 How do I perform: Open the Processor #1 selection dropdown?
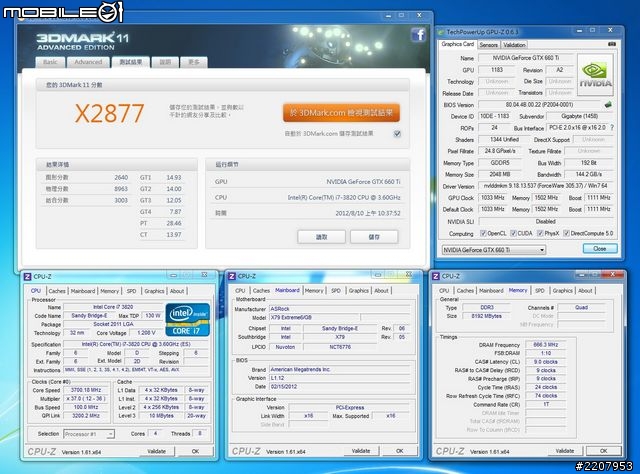point(89,434)
